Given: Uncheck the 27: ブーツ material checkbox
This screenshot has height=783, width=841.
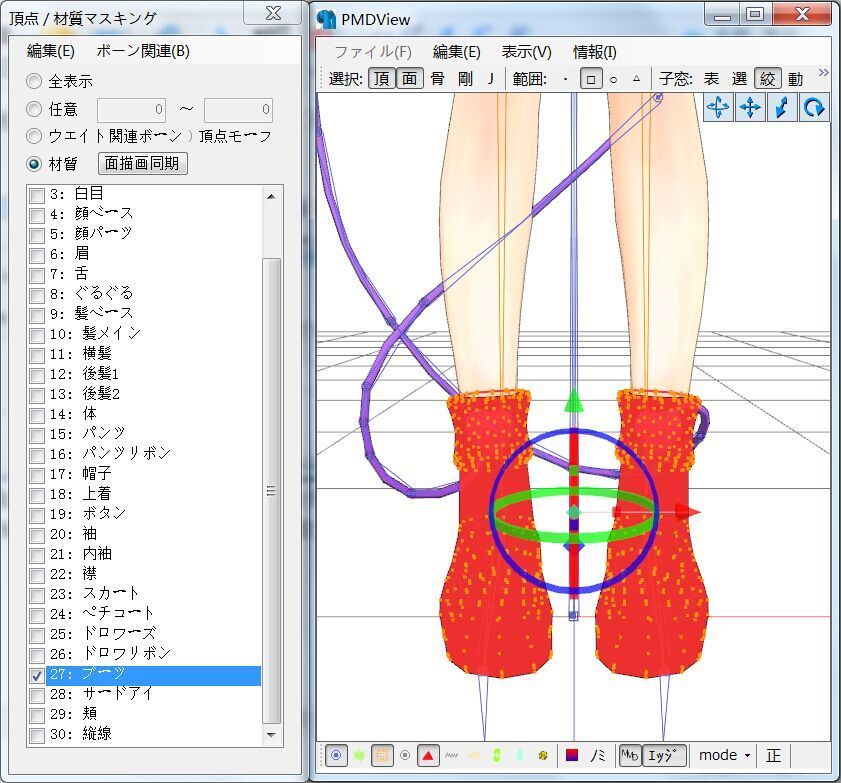Looking at the screenshot, I should 37,675.
